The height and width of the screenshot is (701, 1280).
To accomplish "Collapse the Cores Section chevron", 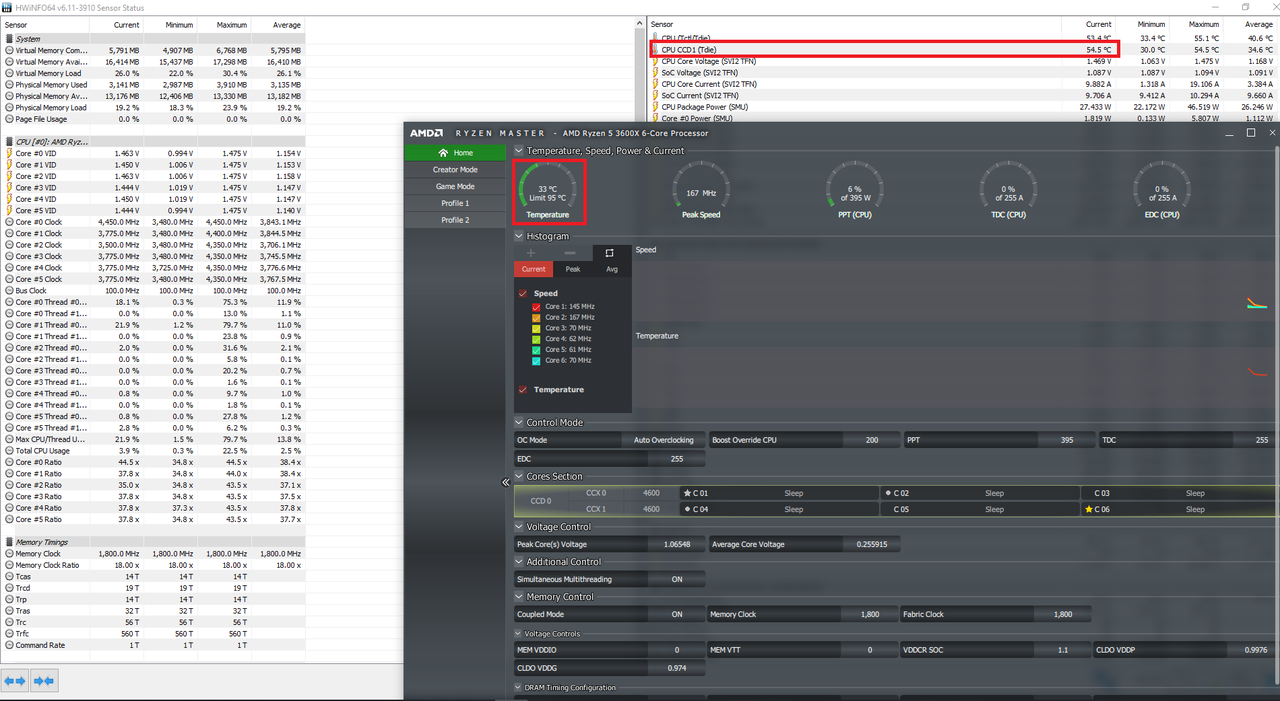I will click(519, 477).
